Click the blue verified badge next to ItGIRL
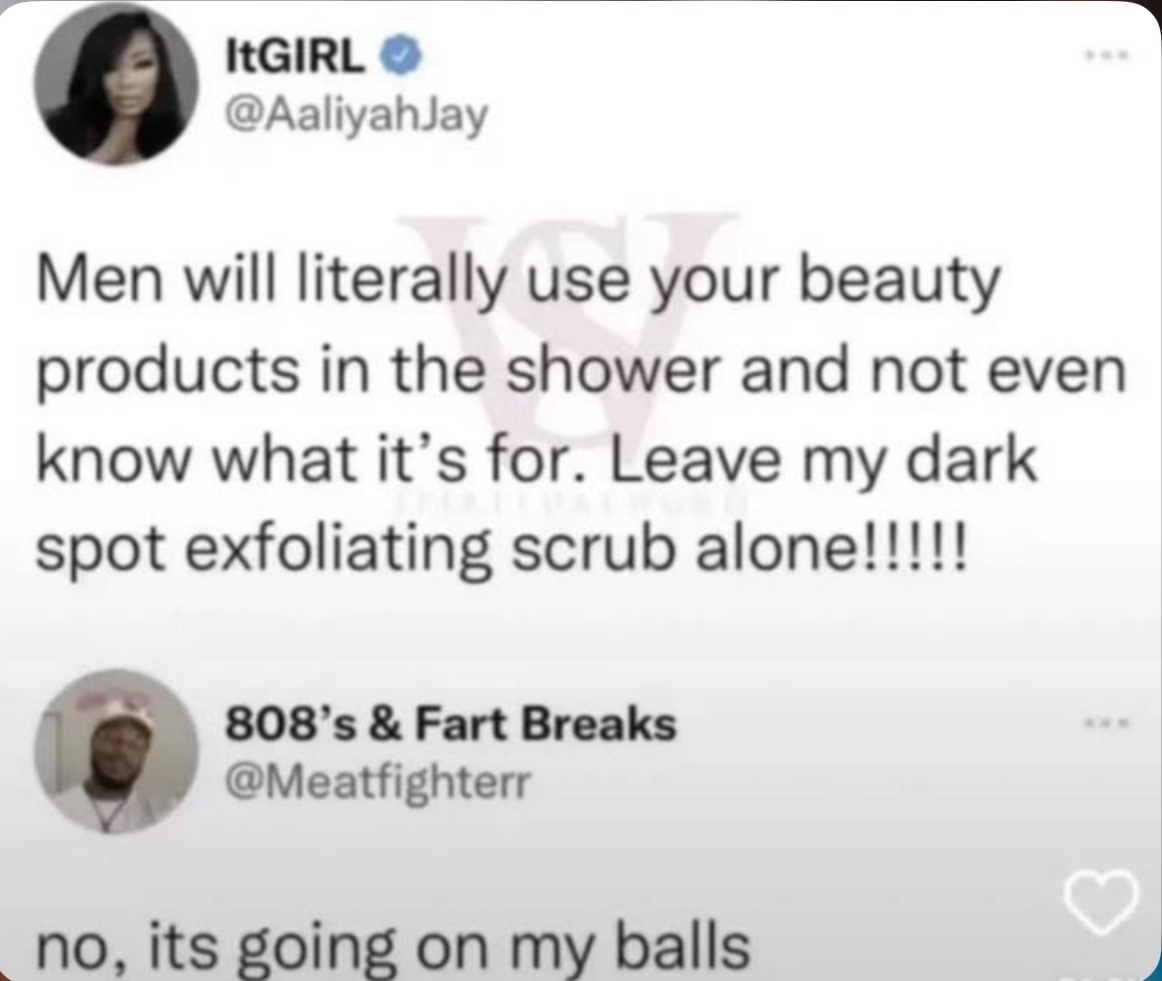Screen dimensions: 1162x981 click(x=401, y=58)
